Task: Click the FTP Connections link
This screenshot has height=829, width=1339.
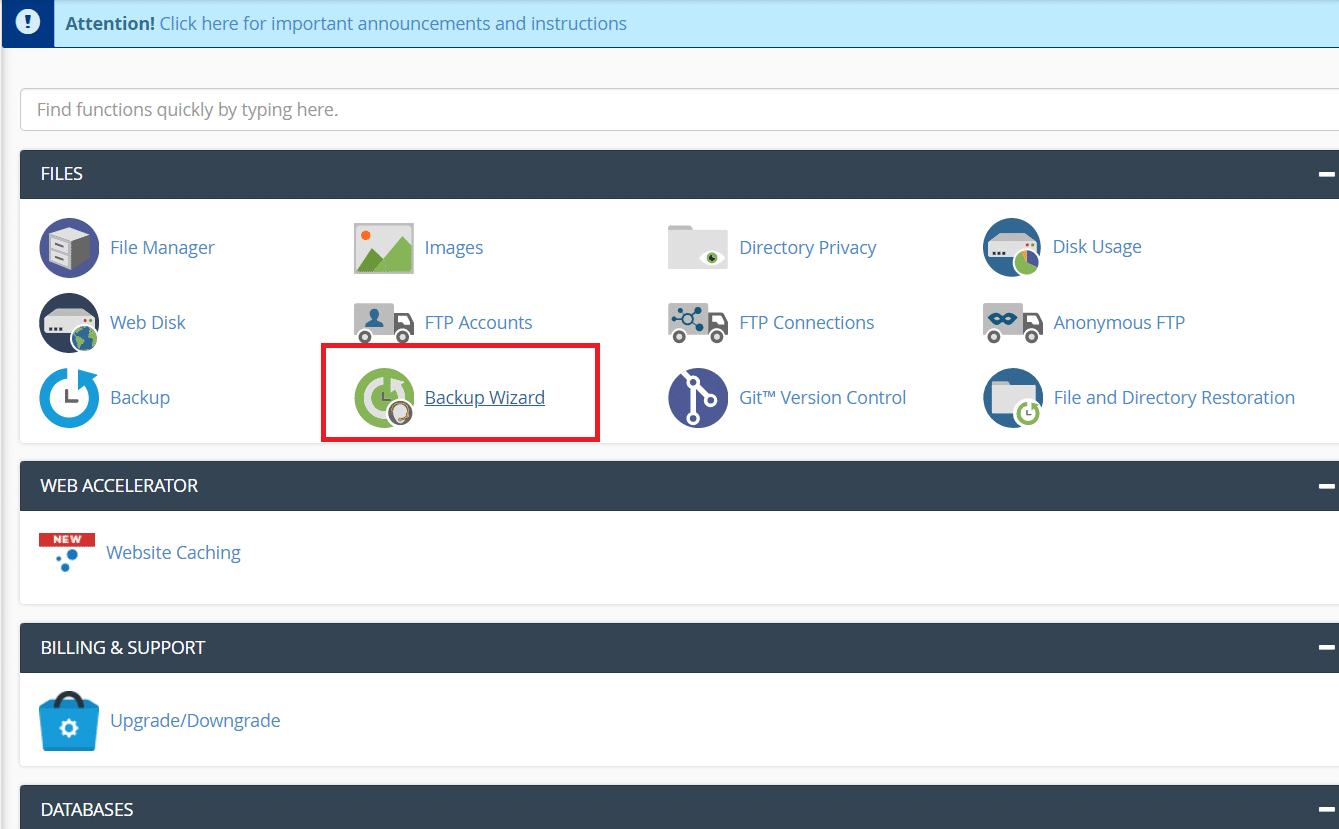Action: (x=806, y=323)
